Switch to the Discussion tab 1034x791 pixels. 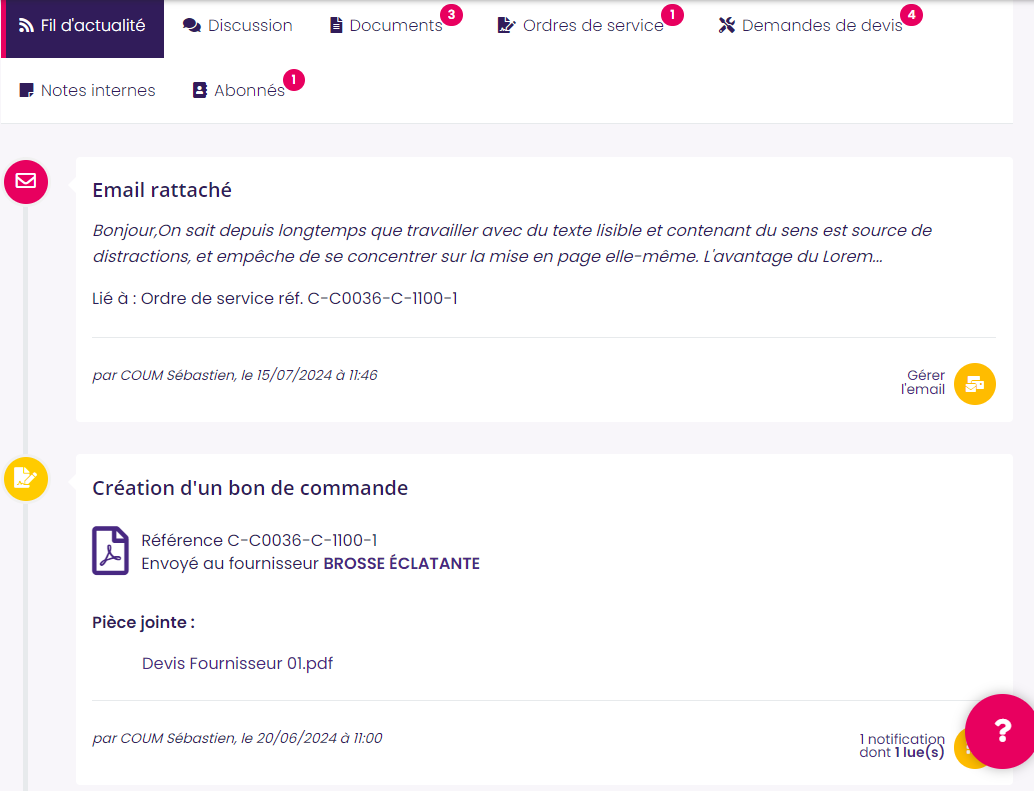coord(237,26)
